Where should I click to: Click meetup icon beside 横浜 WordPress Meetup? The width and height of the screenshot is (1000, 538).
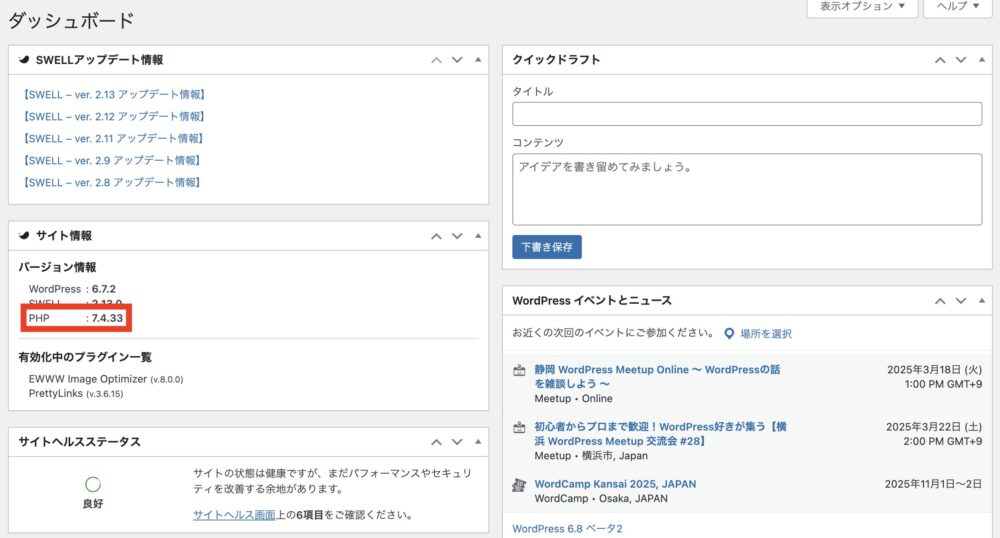pos(520,428)
